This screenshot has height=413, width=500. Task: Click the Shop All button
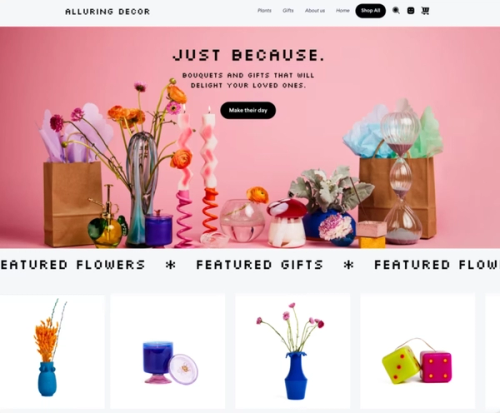370,11
